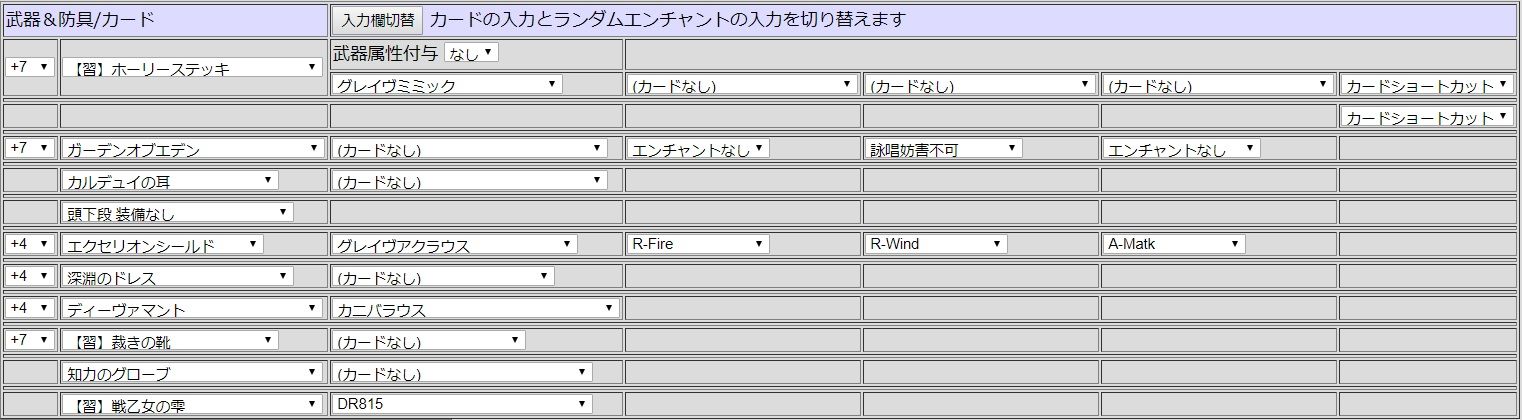Viewport: 1522px width, 420px height.
Task: Open the 武器属性付与 なし dropdown
Action: (471, 52)
